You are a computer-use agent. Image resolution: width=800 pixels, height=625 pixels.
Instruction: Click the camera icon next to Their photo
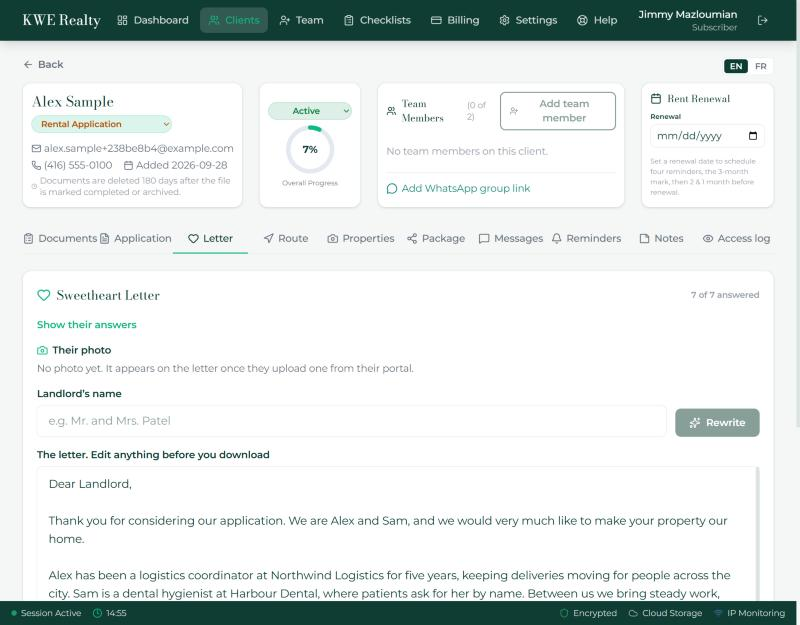[x=42, y=351]
